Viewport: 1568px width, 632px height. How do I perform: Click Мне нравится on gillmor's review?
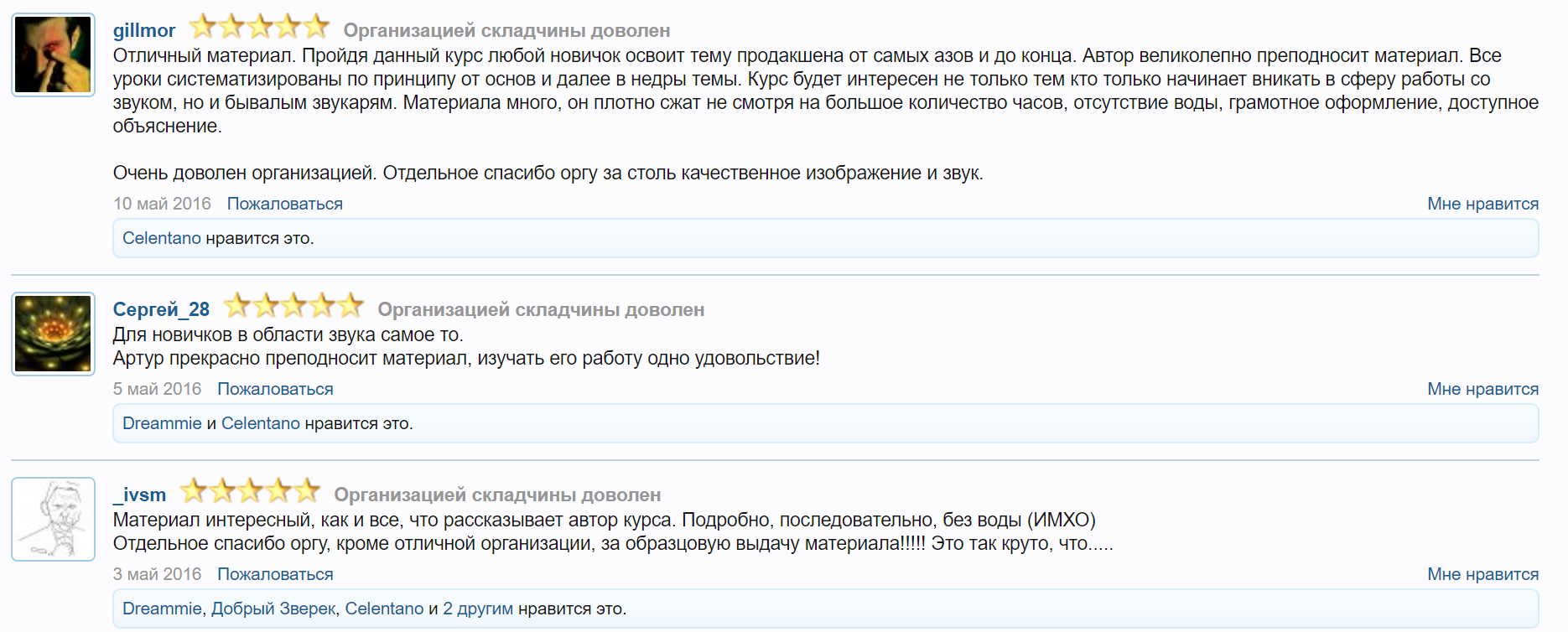tap(1483, 203)
